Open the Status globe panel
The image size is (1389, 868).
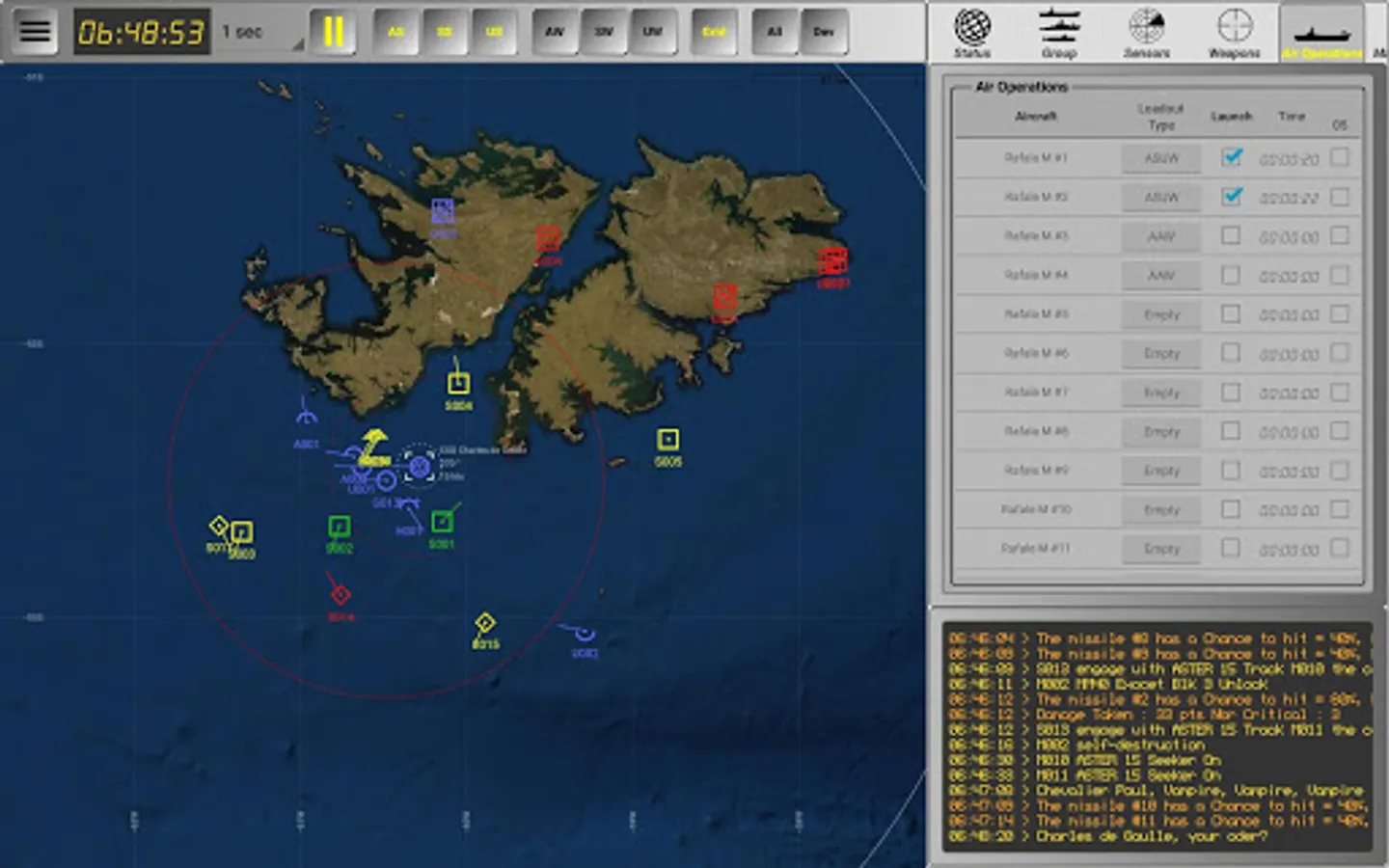click(972, 32)
